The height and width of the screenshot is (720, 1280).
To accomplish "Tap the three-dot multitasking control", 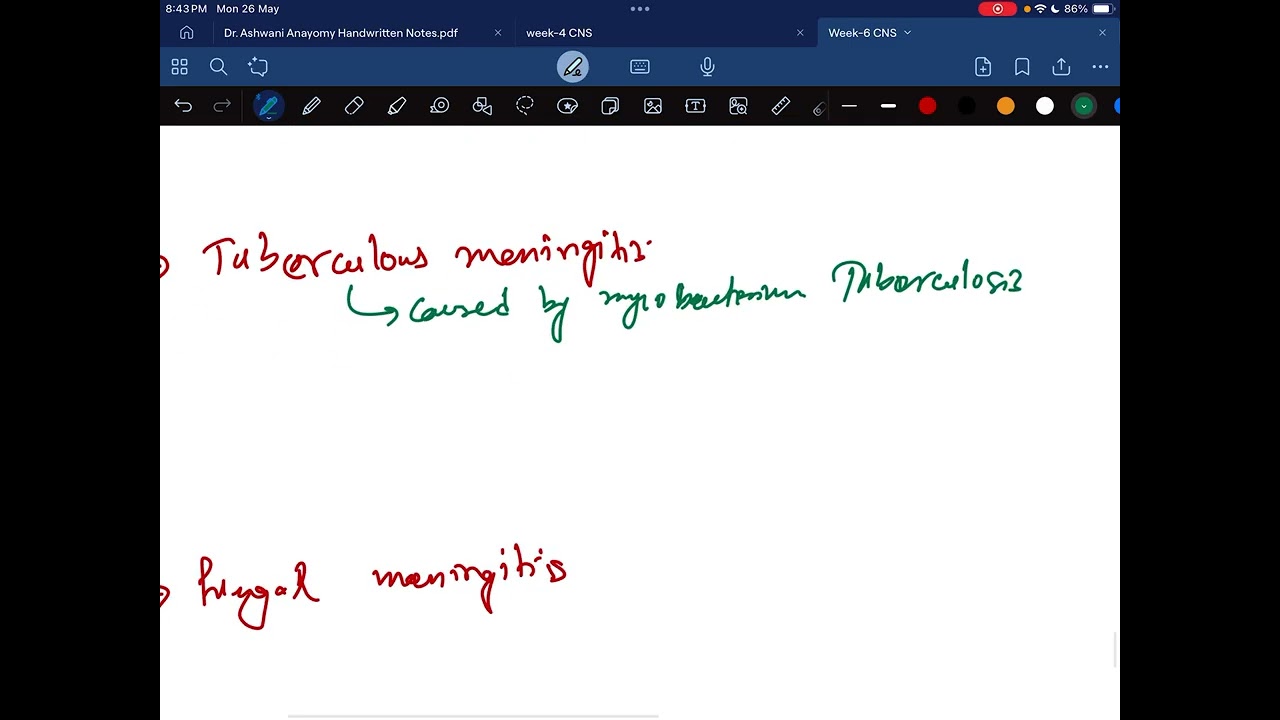I will [x=640, y=9].
